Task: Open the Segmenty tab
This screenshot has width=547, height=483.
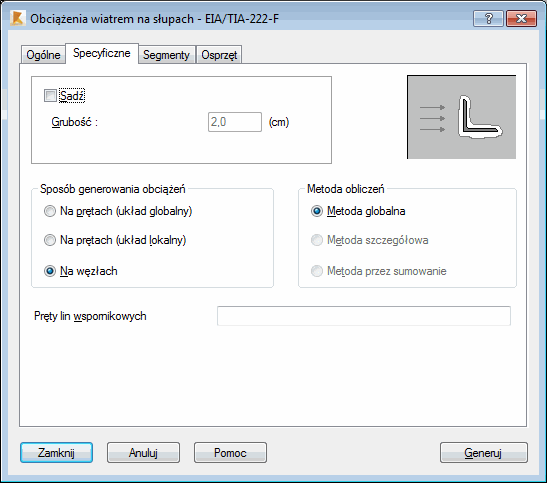Action: coord(166,55)
